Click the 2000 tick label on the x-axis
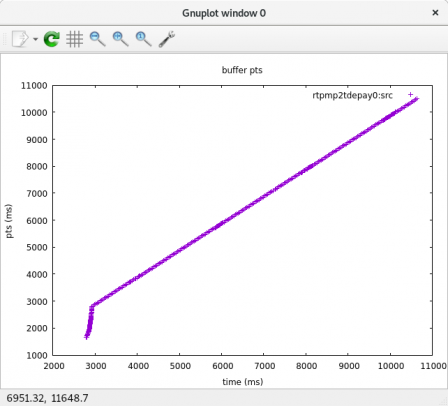 click(54, 366)
